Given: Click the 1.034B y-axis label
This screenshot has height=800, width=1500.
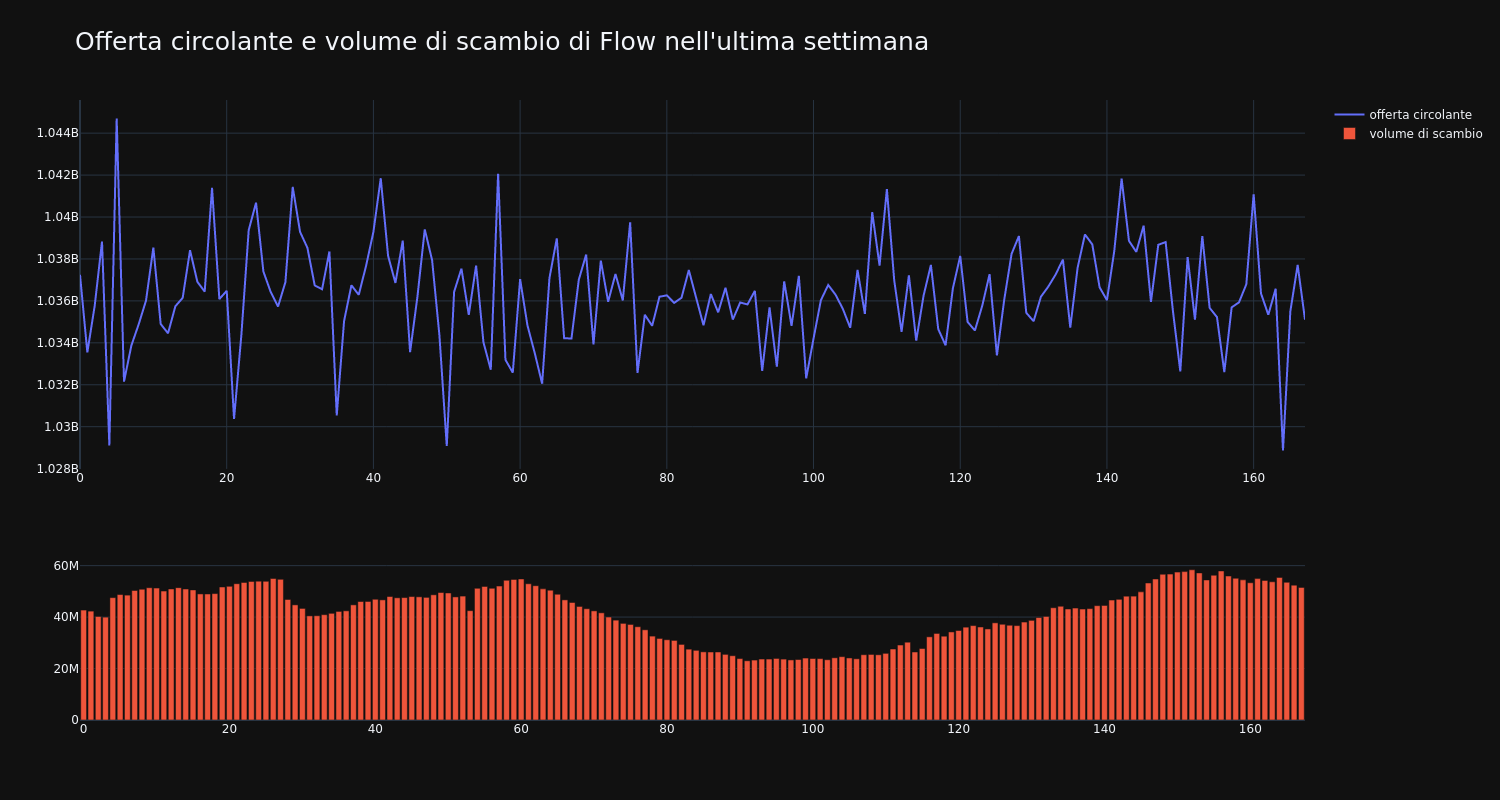Looking at the screenshot, I should [57, 343].
